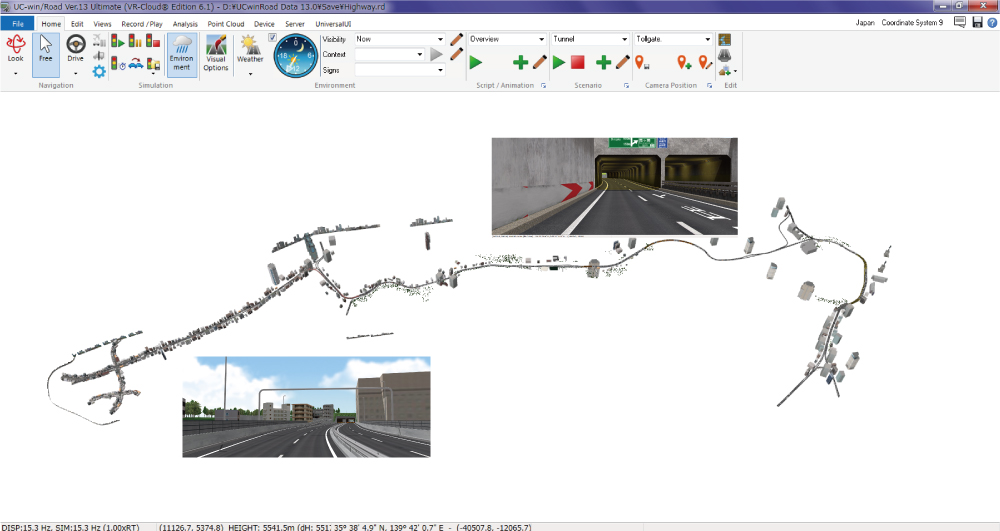Viewport: 1000px width, 531px height.
Task: Switch to the Views ribbon tab
Action: click(102, 24)
